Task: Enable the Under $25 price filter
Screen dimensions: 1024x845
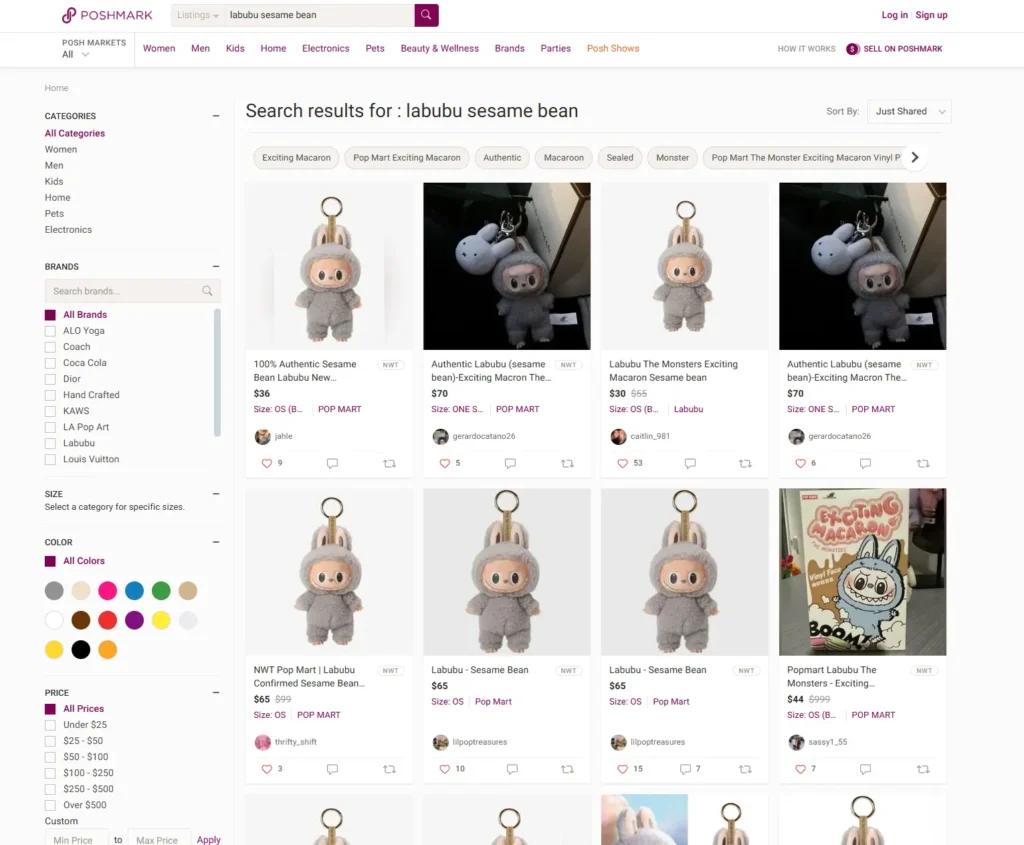Action: [50, 725]
